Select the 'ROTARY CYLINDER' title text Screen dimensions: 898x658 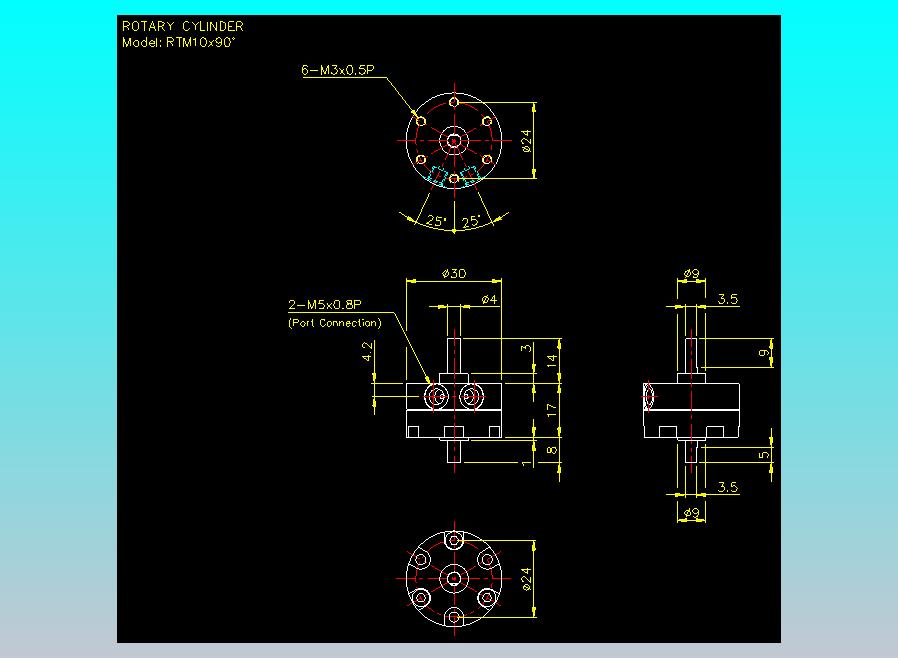(x=183, y=26)
